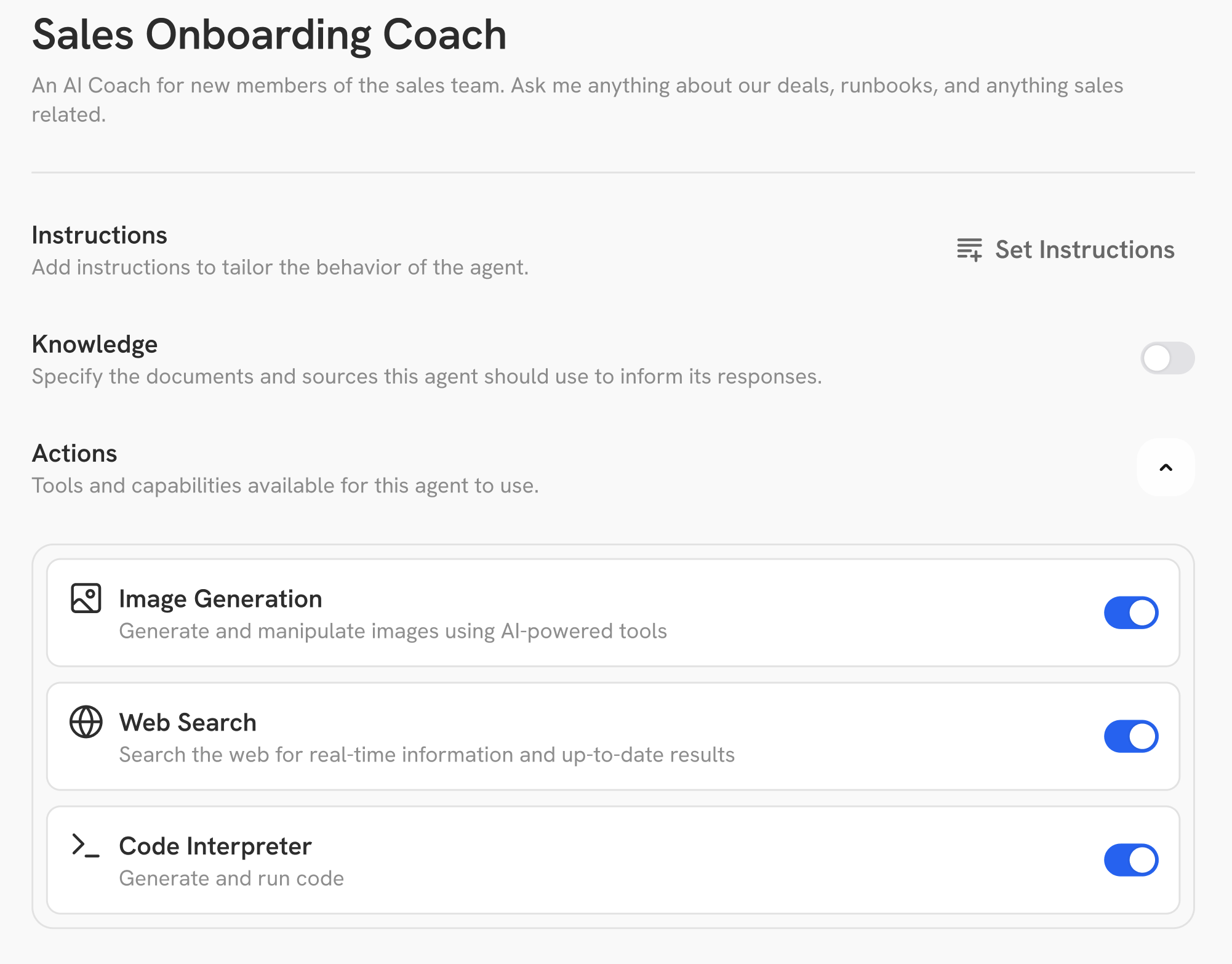Click the Web Search globe icon
Viewport: 1232px width, 964px height.
point(86,721)
